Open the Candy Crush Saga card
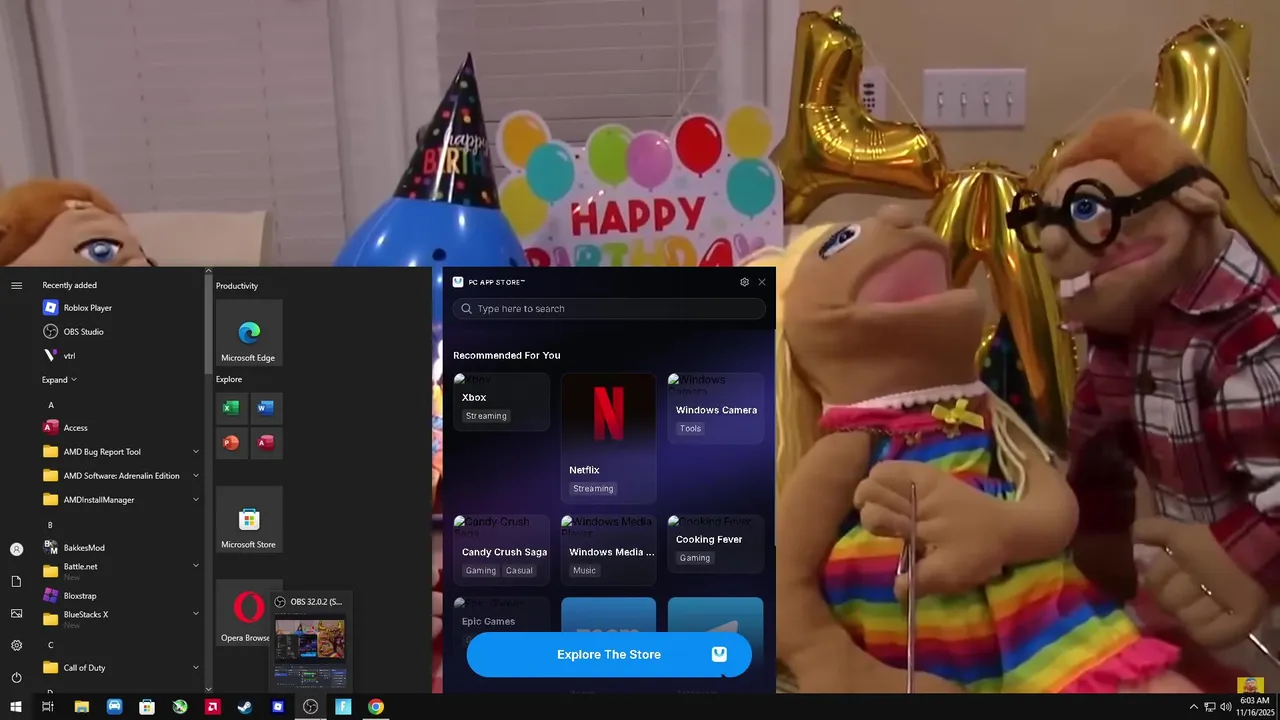 point(501,550)
